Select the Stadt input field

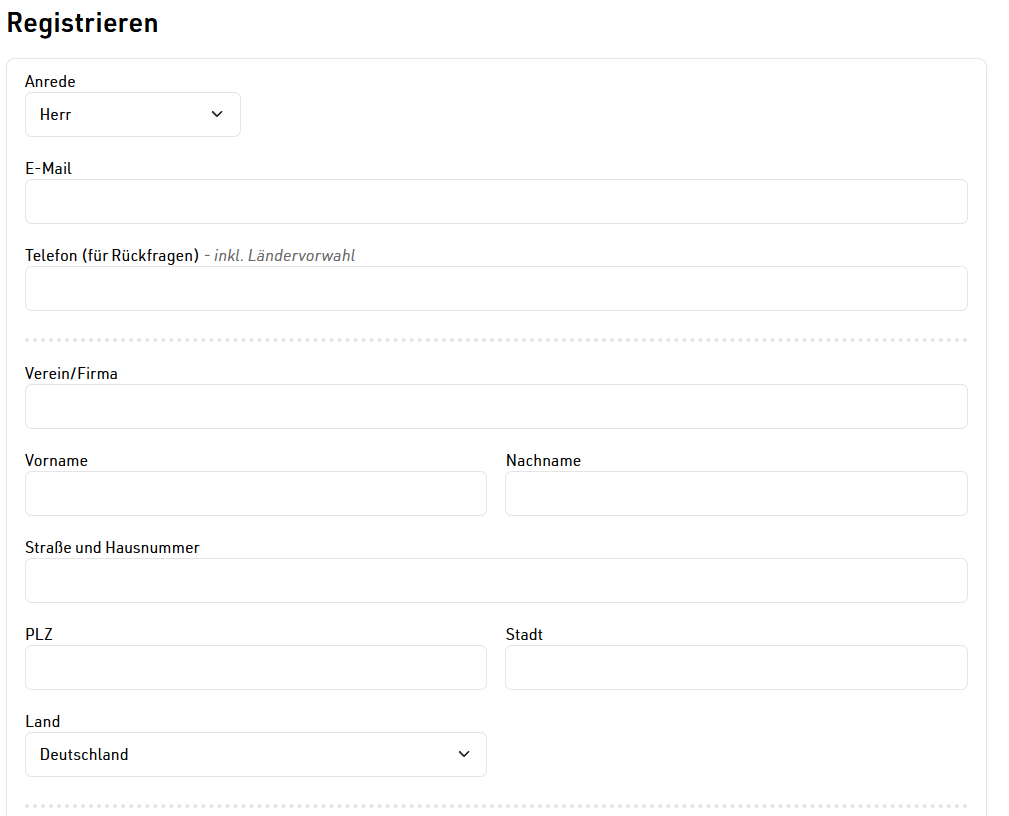(x=736, y=668)
